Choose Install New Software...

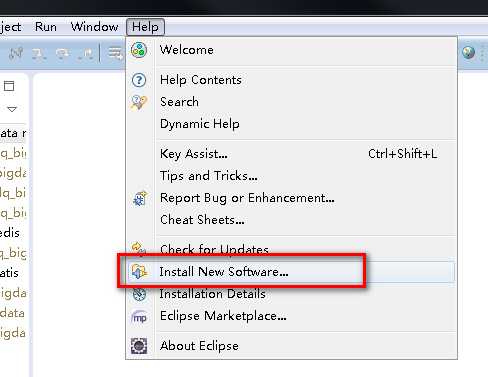click(x=291, y=272)
